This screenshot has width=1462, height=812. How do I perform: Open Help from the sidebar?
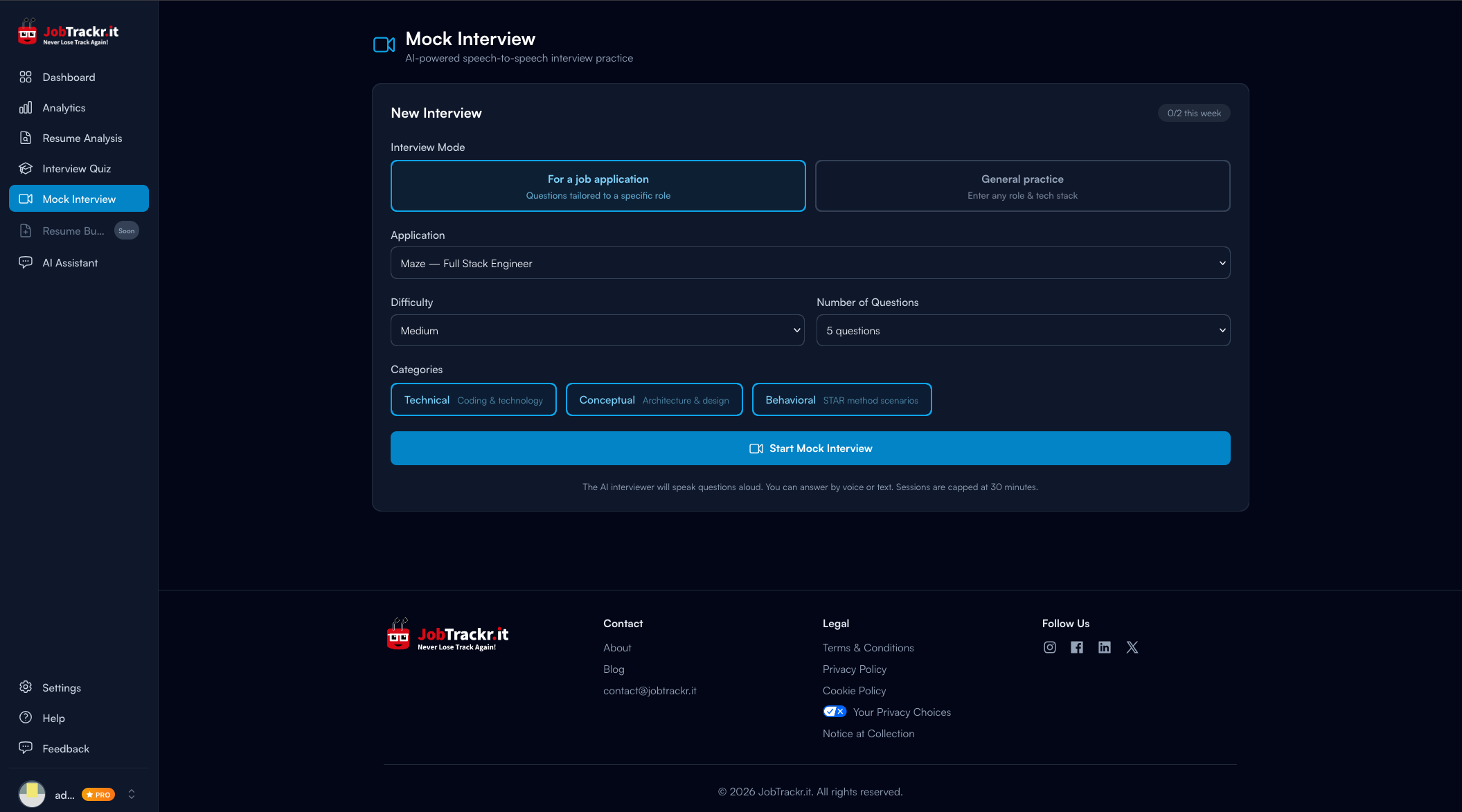[x=53, y=718]
